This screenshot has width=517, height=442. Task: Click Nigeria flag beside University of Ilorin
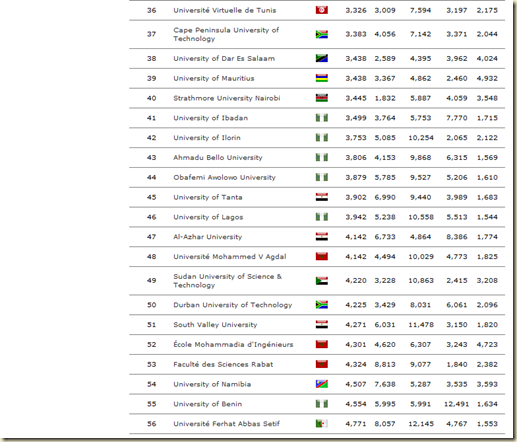pos(322,138)
